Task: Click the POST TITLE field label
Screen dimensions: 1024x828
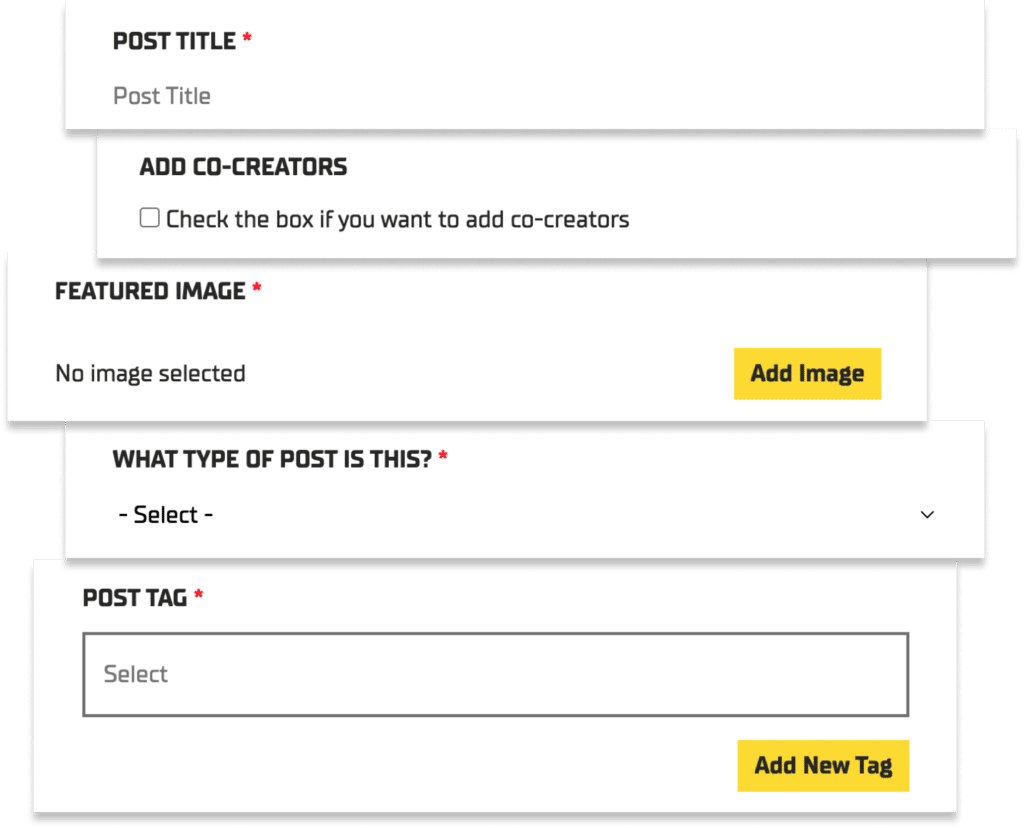Action: (x=174, y=42)
